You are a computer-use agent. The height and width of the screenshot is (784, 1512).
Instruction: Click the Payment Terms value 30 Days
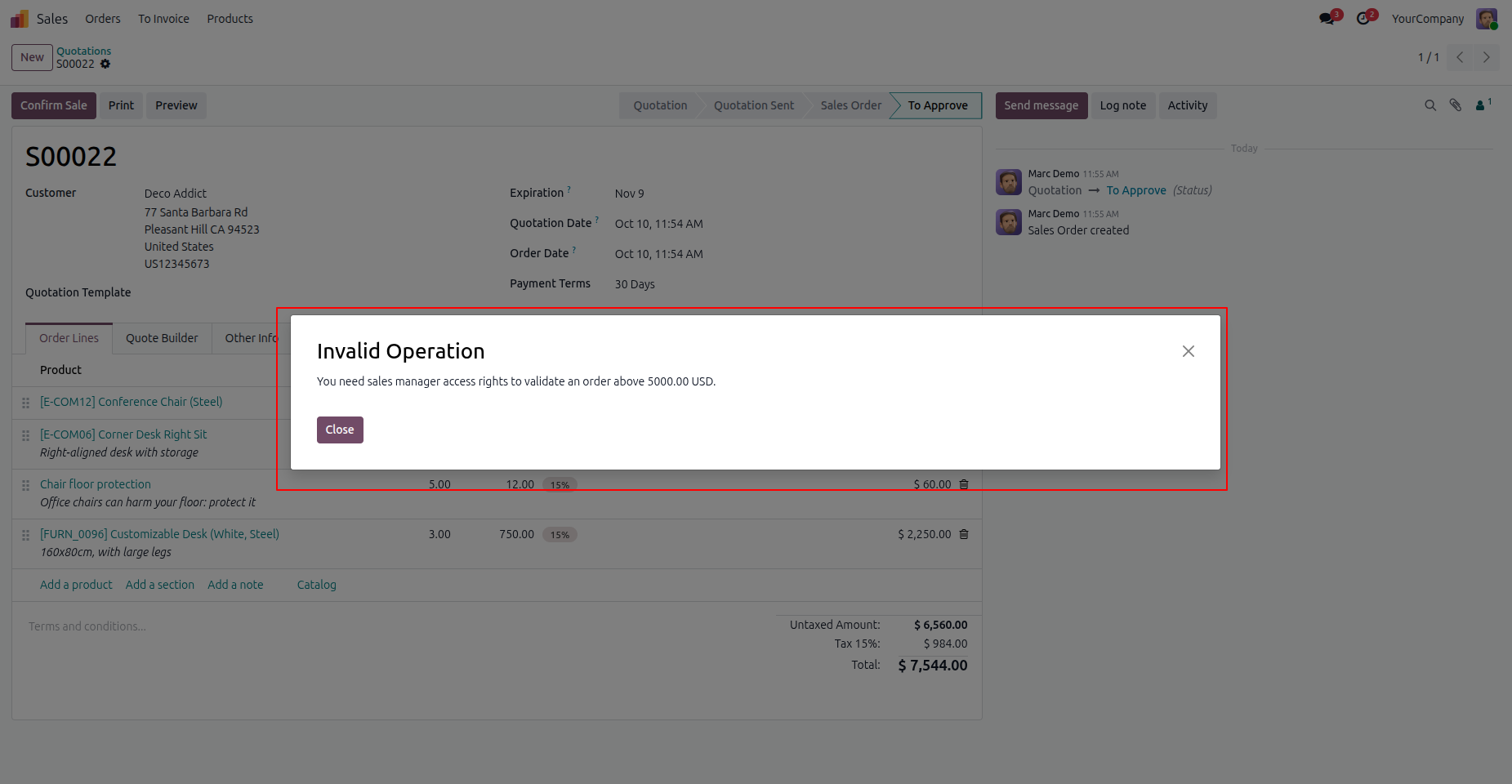(635, 284)
